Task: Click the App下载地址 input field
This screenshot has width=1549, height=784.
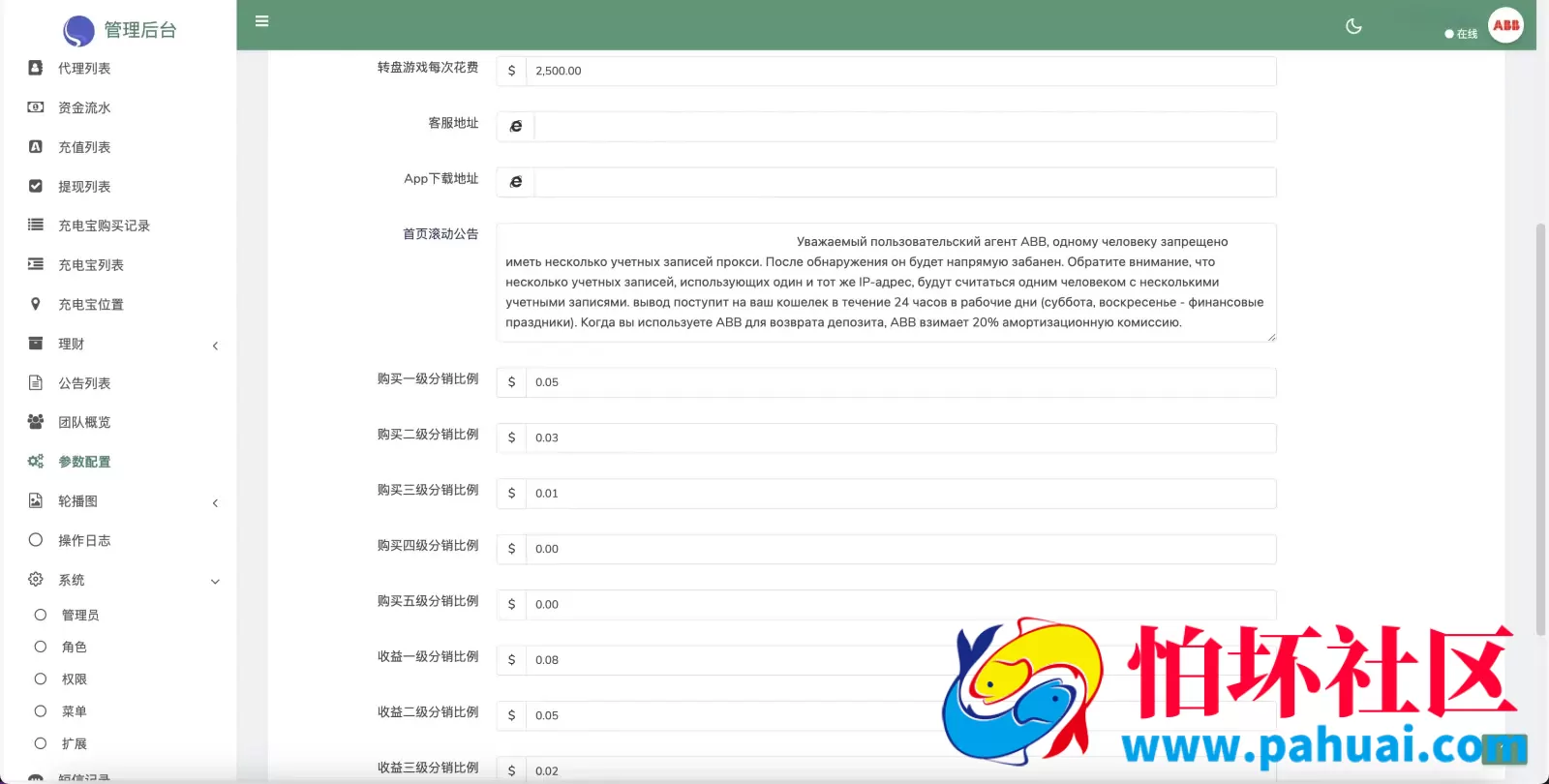Action: click(905, 182)
